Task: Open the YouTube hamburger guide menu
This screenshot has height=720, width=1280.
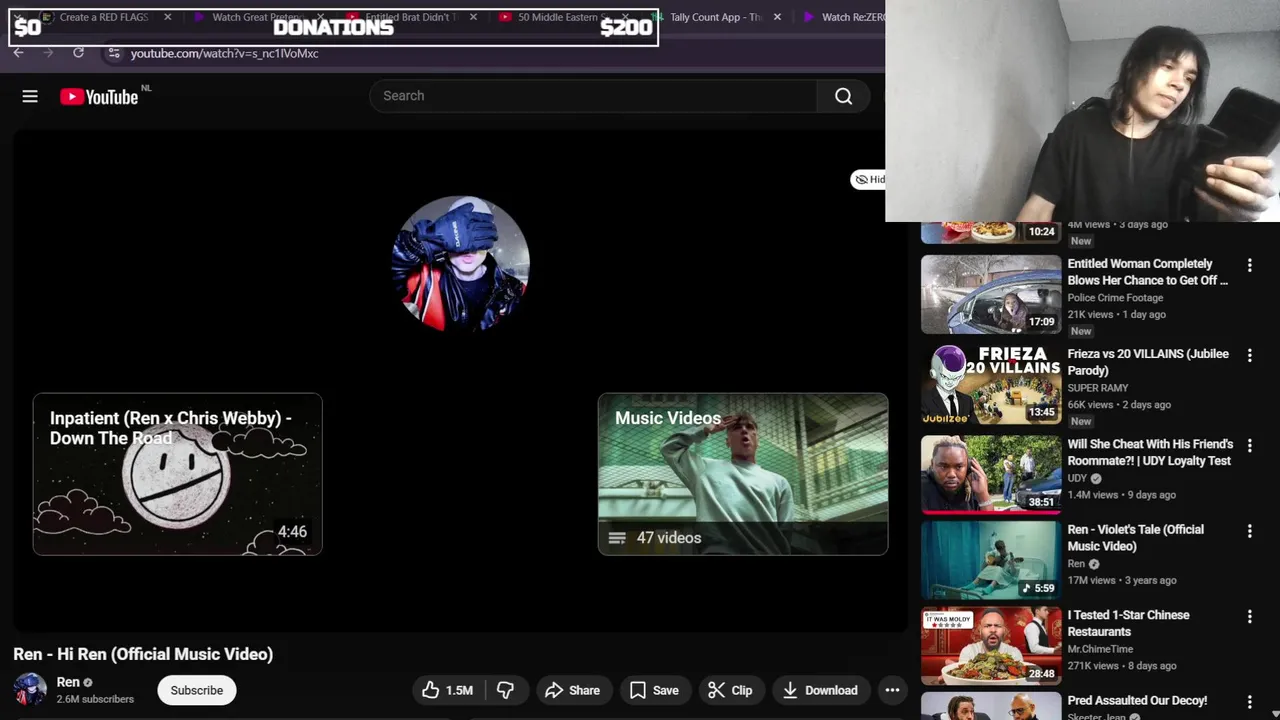Action: tap(30, 96)
